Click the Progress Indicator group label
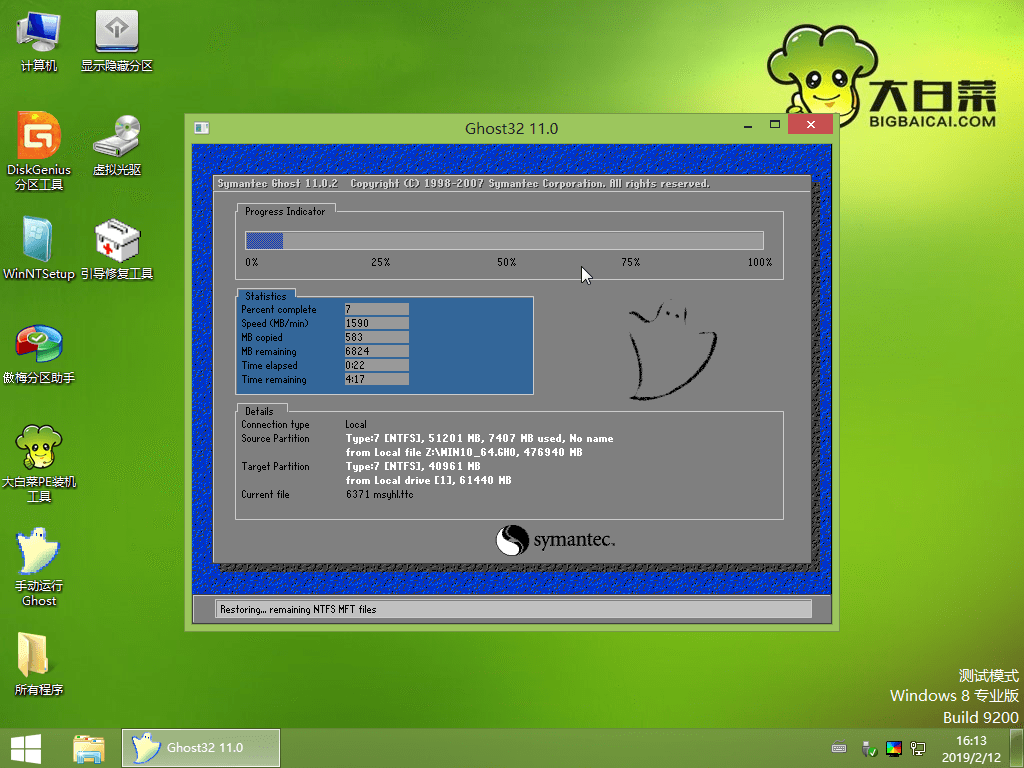Image resolution: width=1024 pixels, height=768 pixels. tap(285, 212)
